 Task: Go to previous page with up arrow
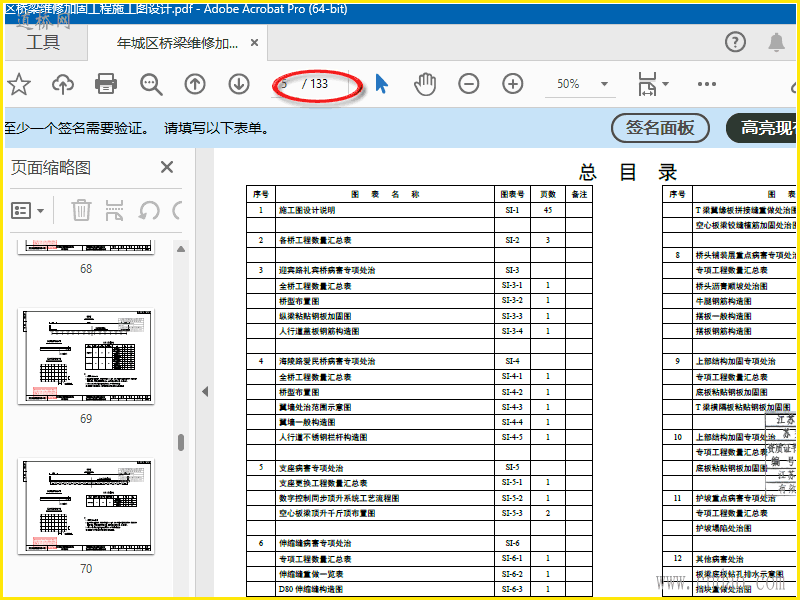[x=195, y=84]
